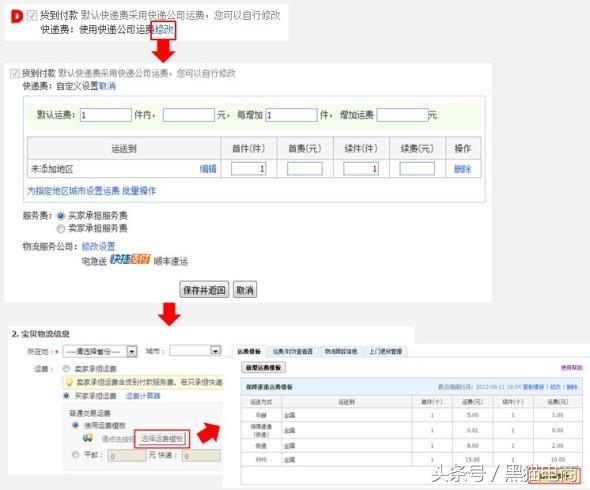Click 为指定地区城市设置运费 link
This screenshot has width=590, height=490.
[x=73, y=191]
